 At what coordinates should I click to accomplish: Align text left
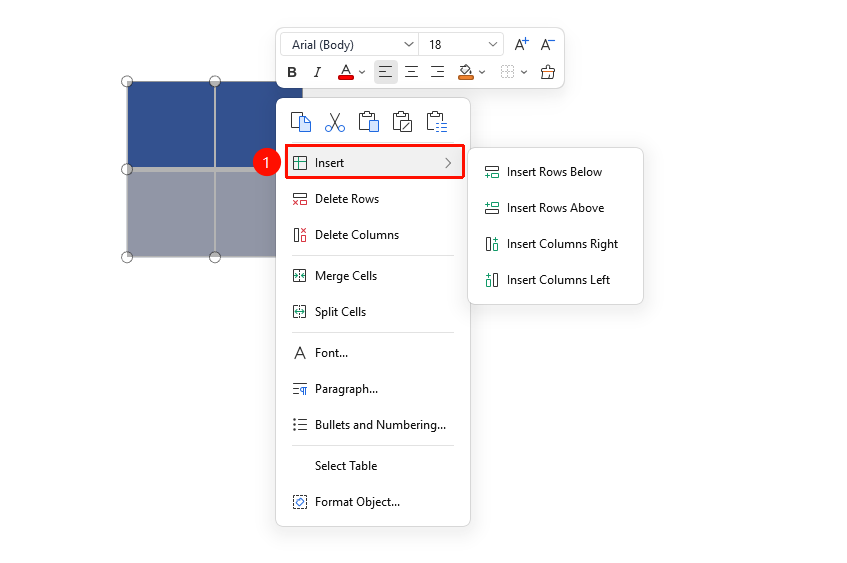(x=386, y=72)
